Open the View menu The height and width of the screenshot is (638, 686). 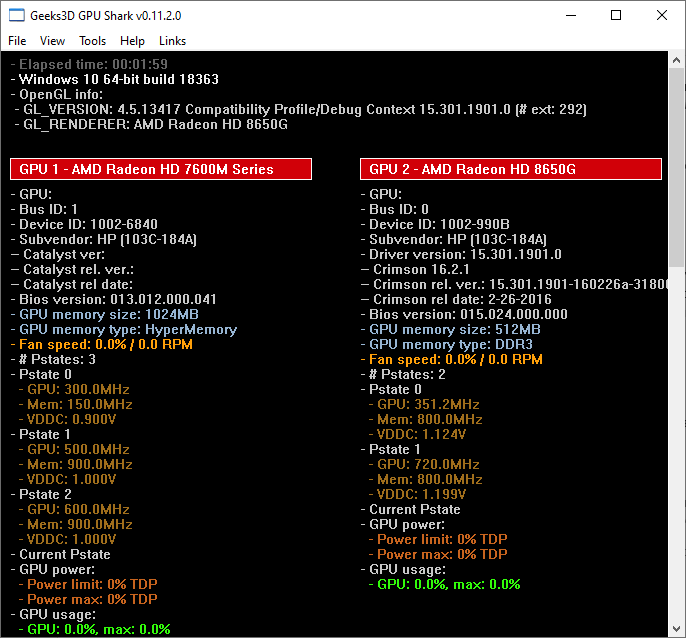coord(52,41)
